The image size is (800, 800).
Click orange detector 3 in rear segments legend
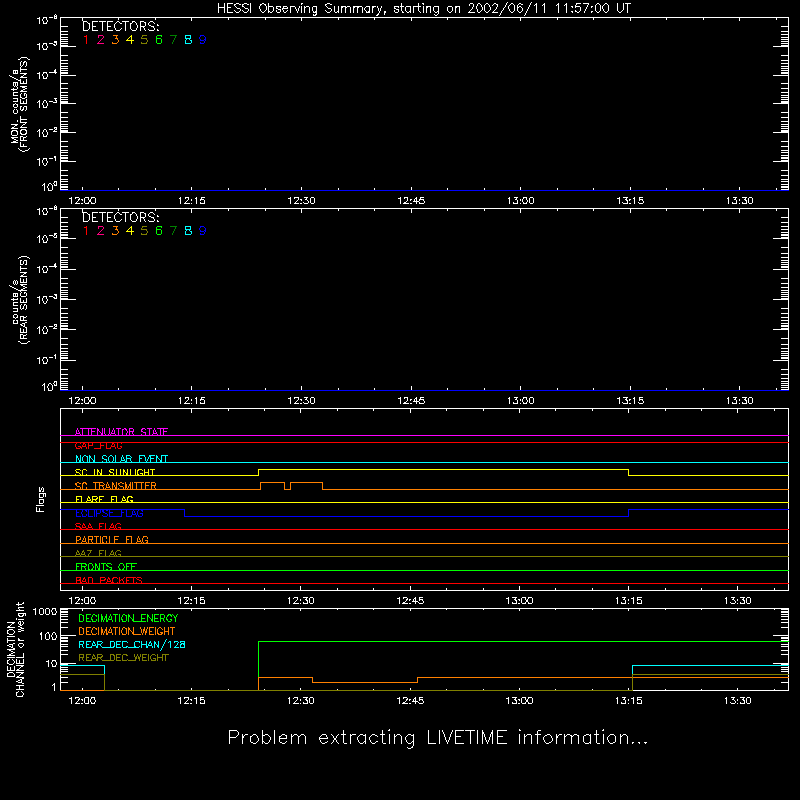(115, 231)
